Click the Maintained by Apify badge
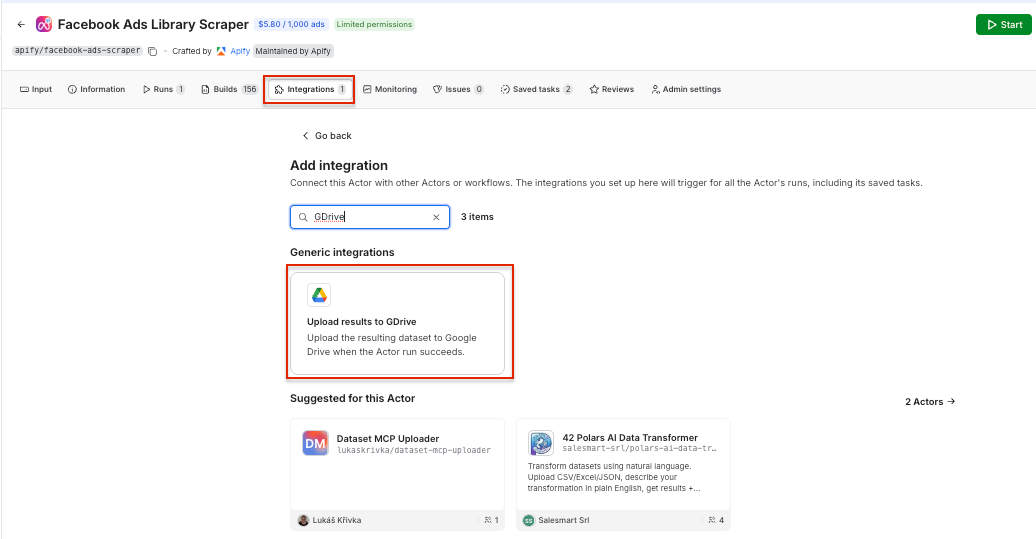Screen dimensions: 1036x539 pos(293,51)
